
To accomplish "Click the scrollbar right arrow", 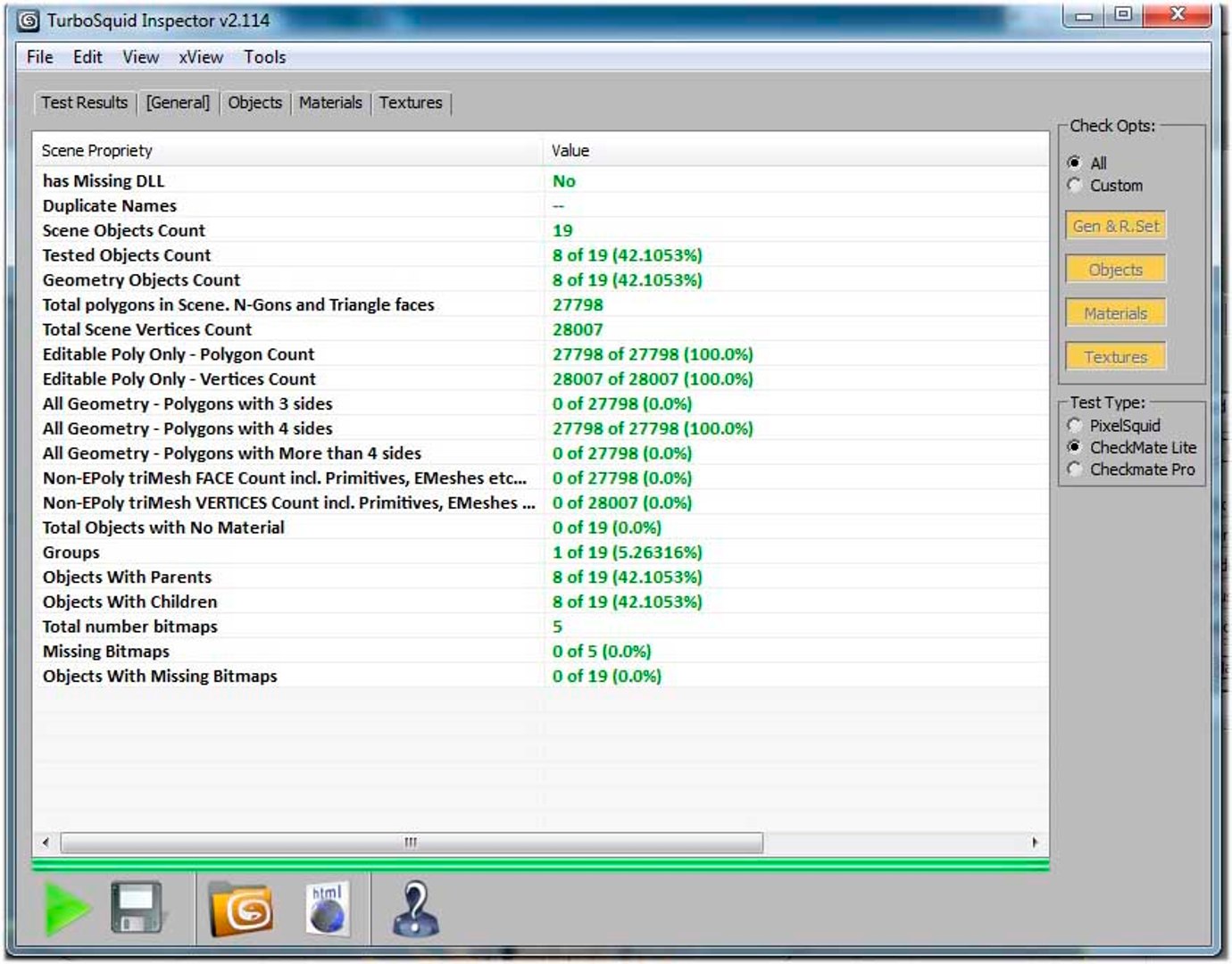I will (1035, 843).
